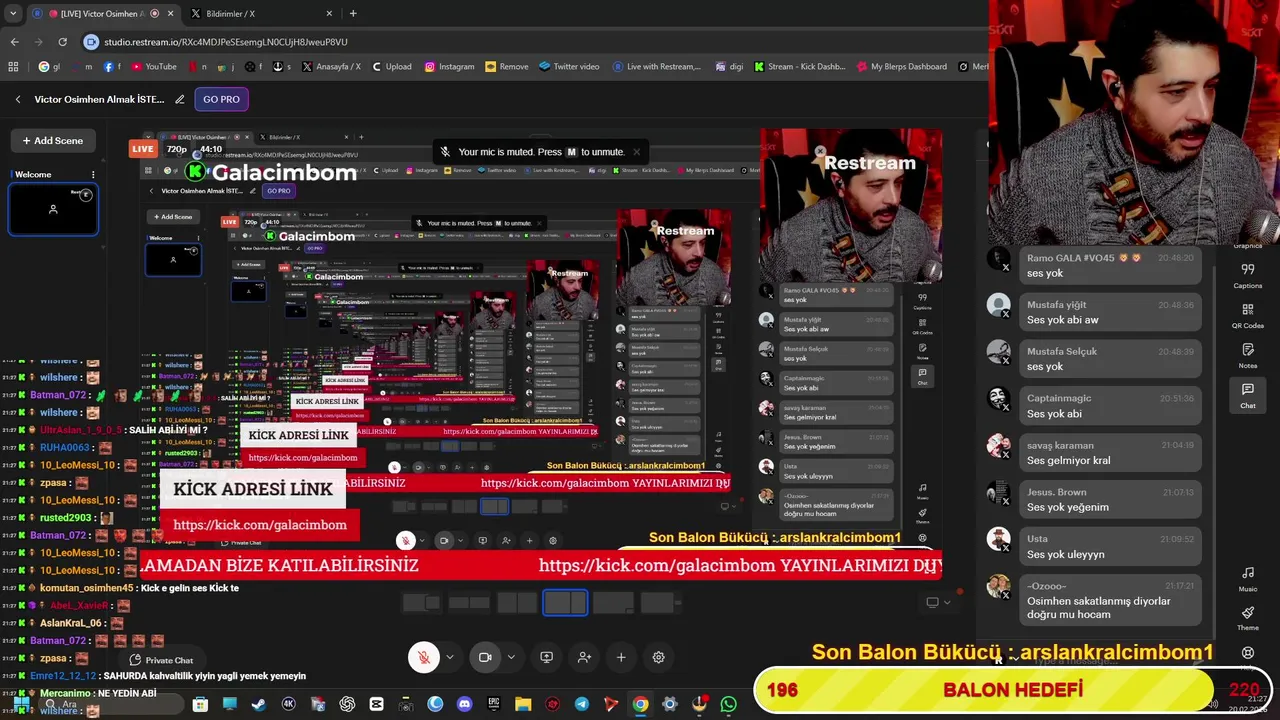Open Telegram from the taskbar

581,704
